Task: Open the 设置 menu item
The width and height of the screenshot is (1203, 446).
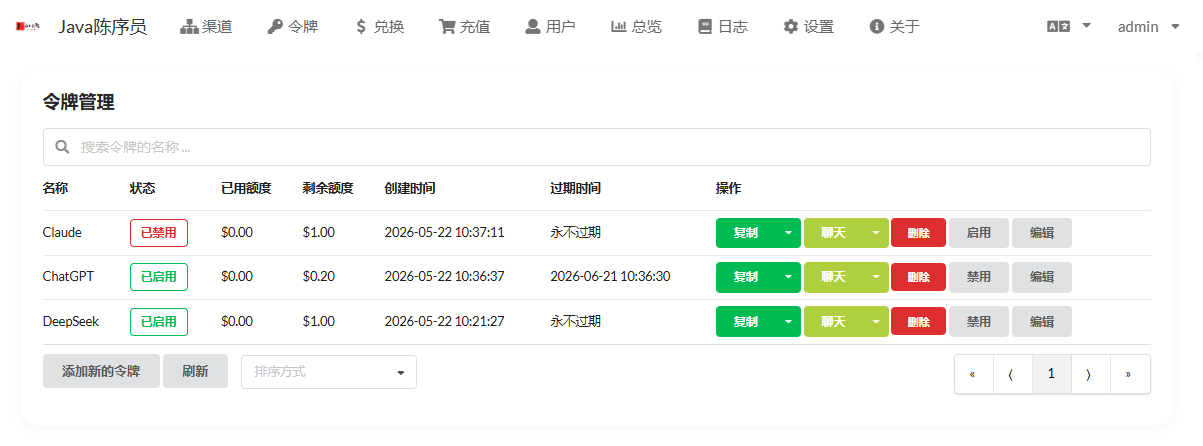Action: pos(808,27)
